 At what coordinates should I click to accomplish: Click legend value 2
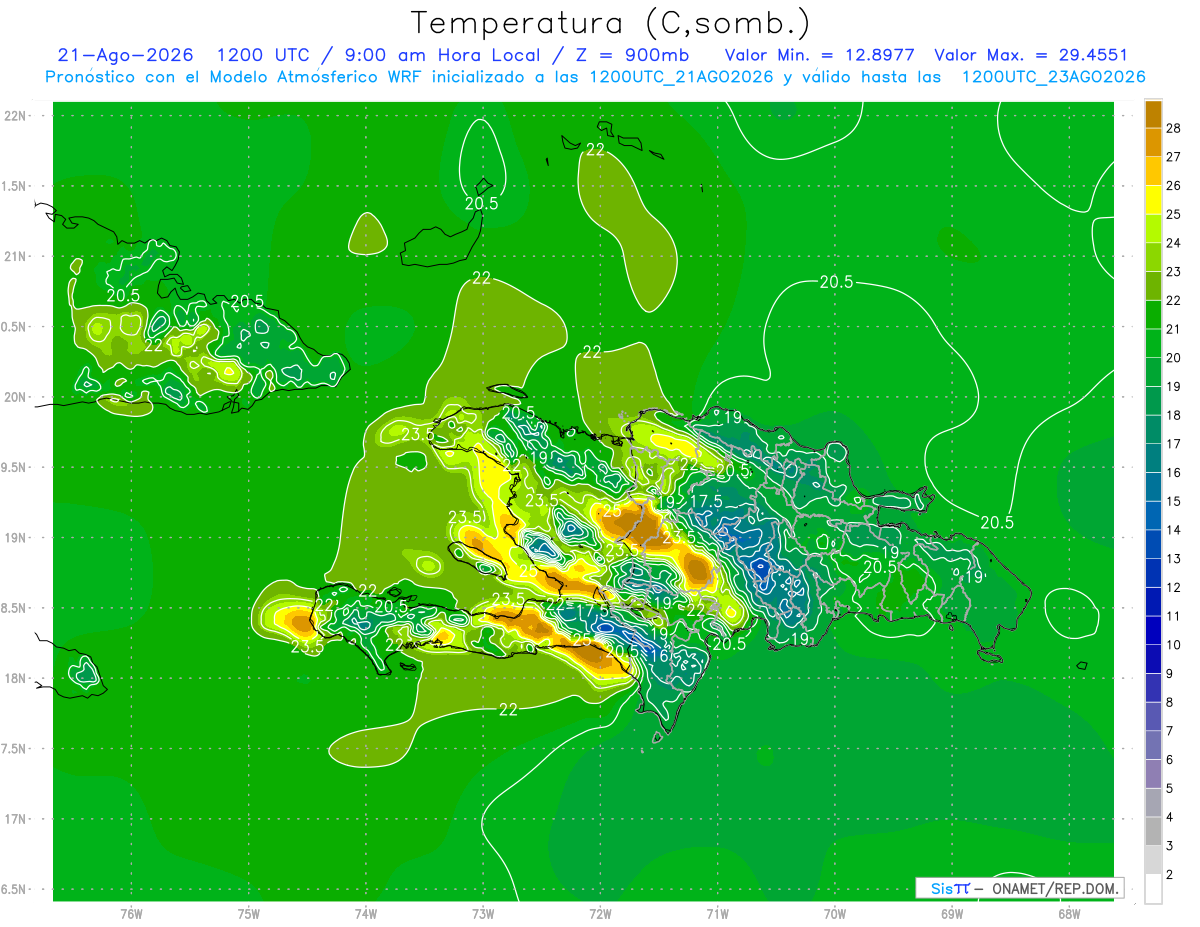click(x=1170, y=875)
